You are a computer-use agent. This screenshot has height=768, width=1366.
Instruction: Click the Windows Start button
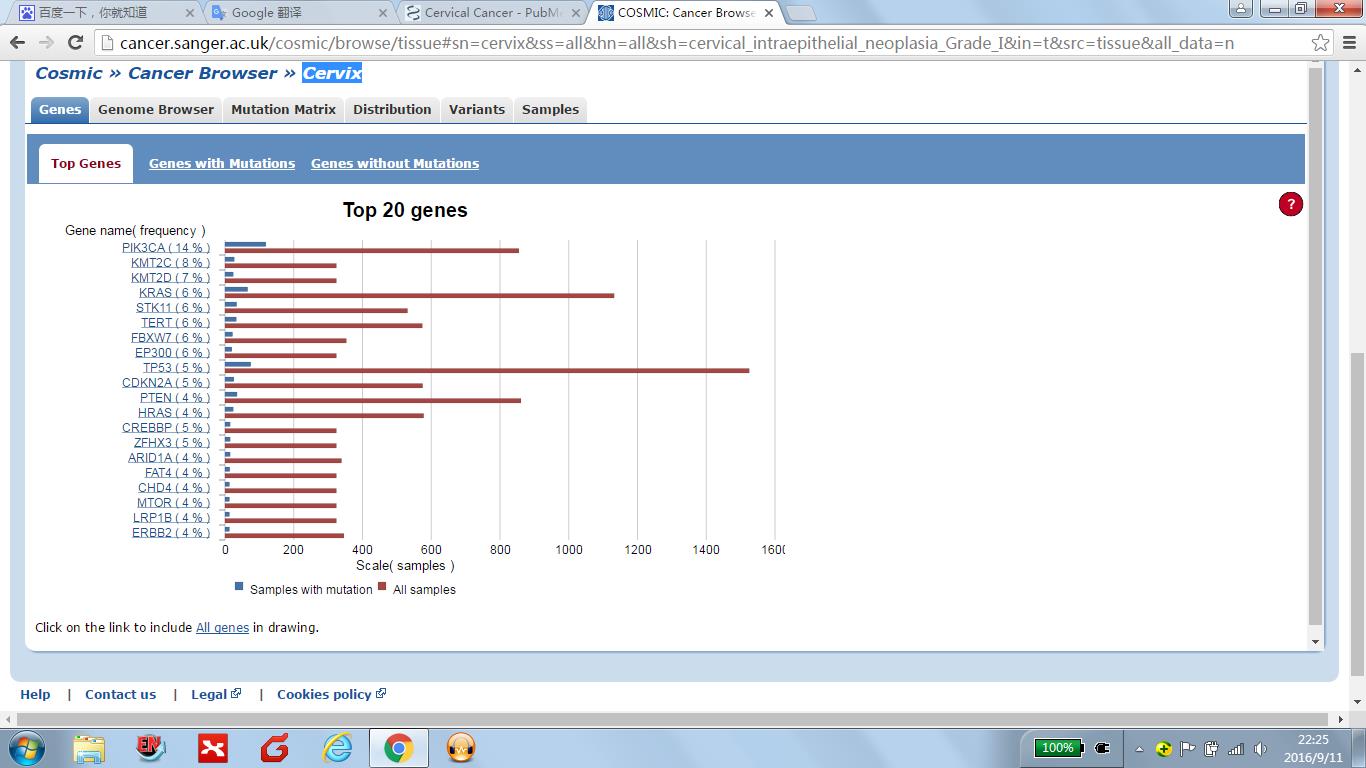[25, 748]
